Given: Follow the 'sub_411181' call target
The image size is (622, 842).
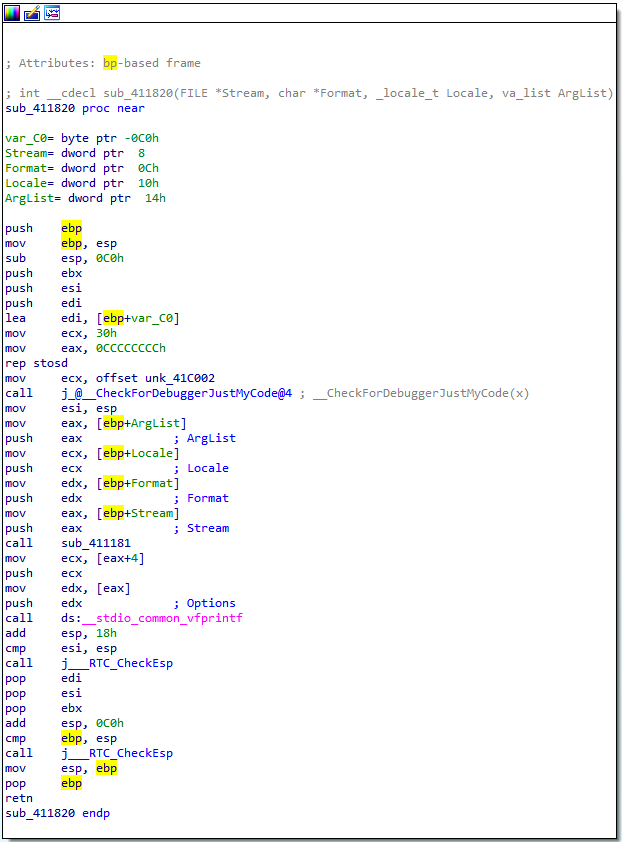Looking at the screenshot, I should (x=96, y=544).
